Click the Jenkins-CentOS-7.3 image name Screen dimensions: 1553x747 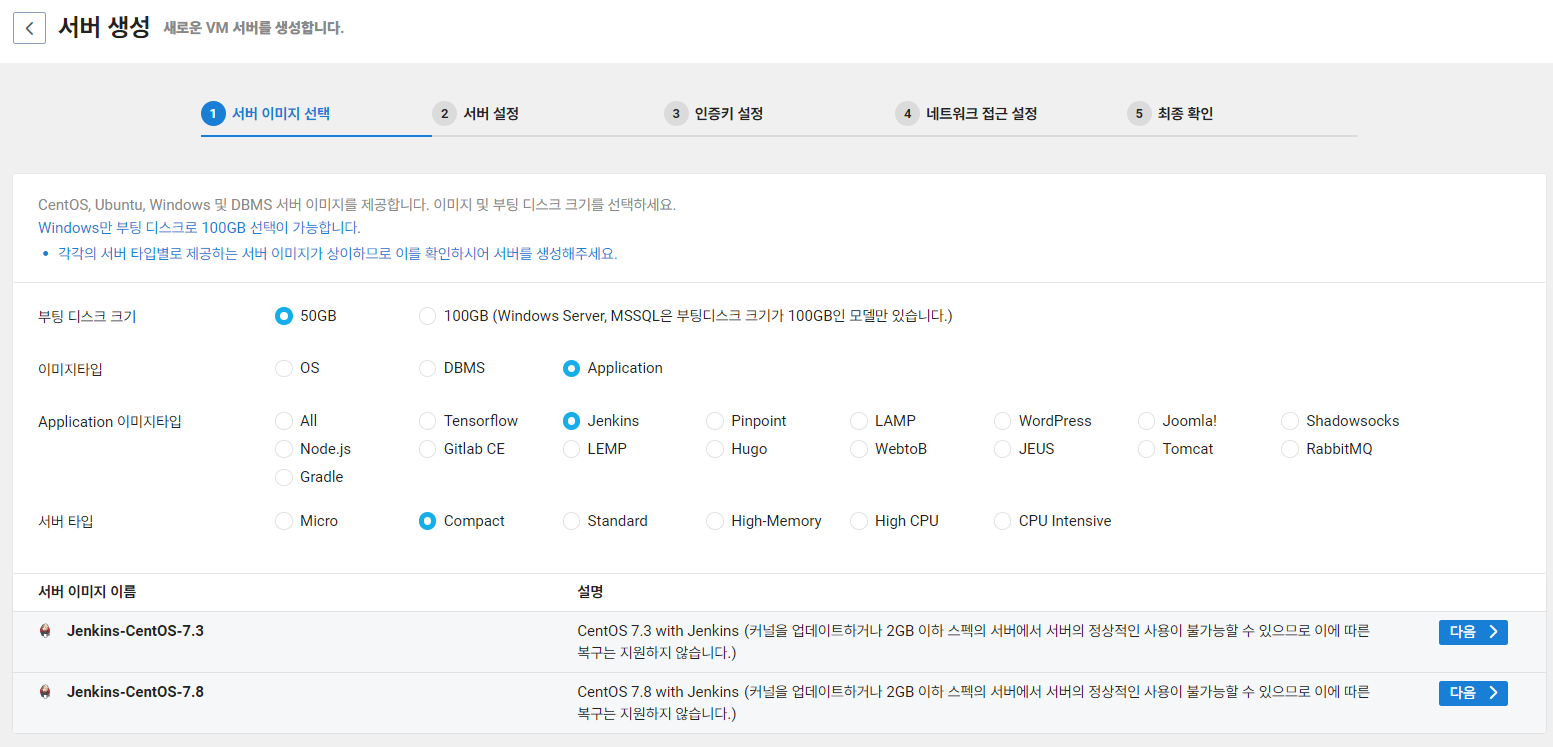(135, 631)
